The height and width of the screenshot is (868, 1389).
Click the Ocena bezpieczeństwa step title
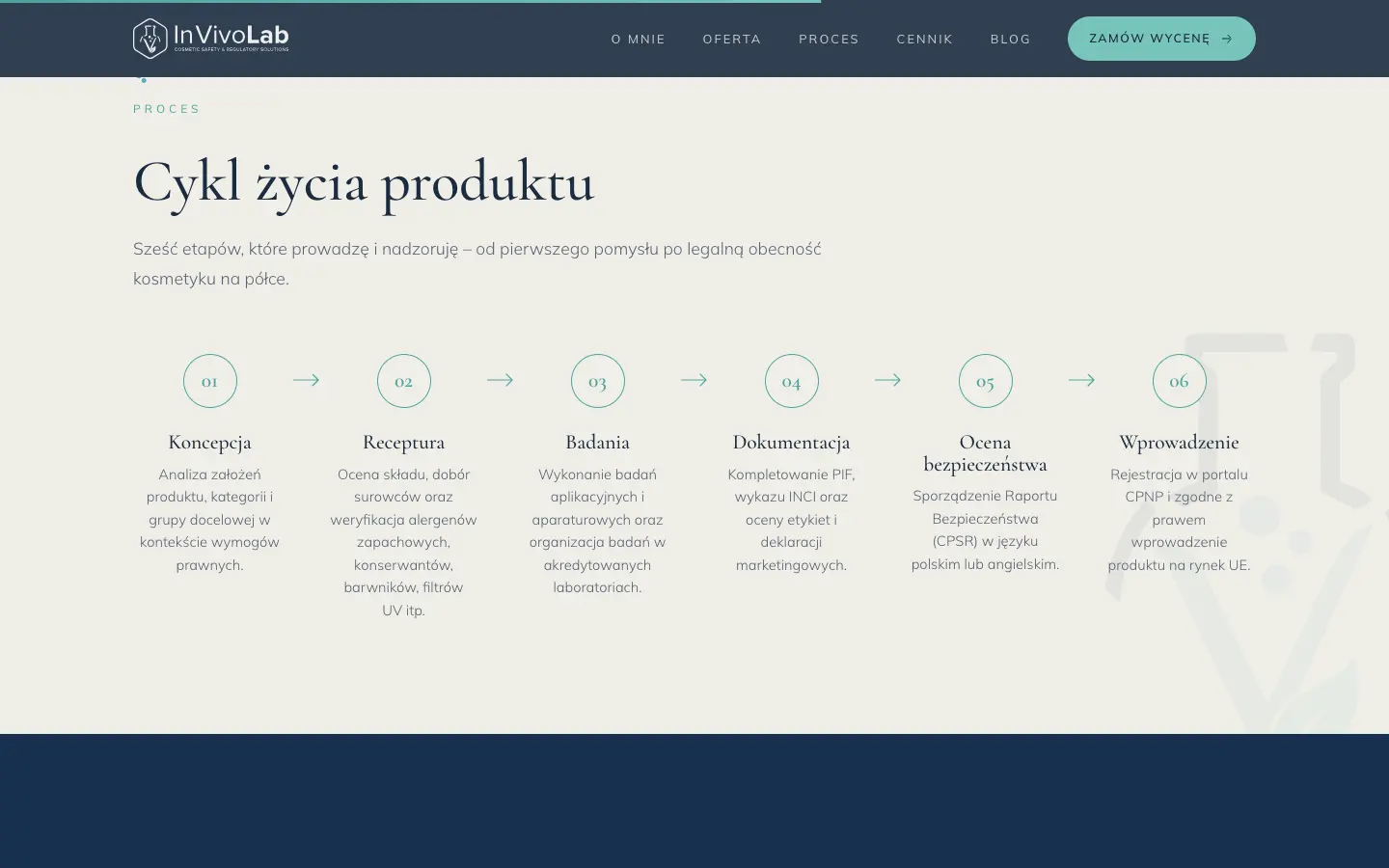pos(986,453)
